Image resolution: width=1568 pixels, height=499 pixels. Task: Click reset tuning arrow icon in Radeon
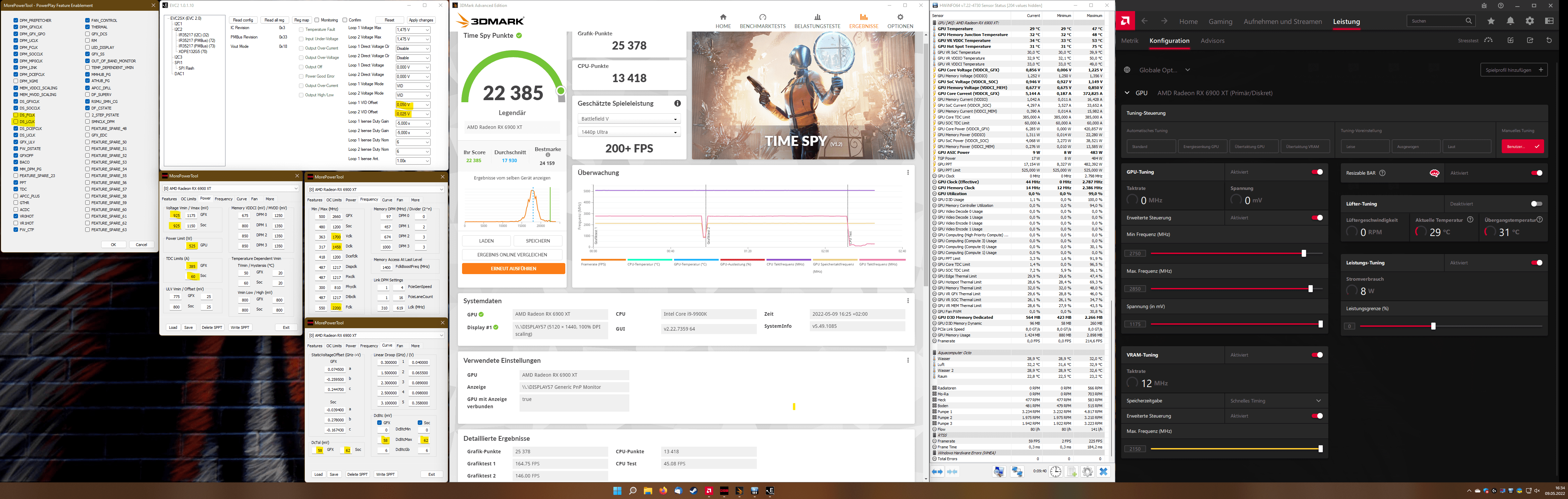pyautogui.click(x=1549, y=40)
